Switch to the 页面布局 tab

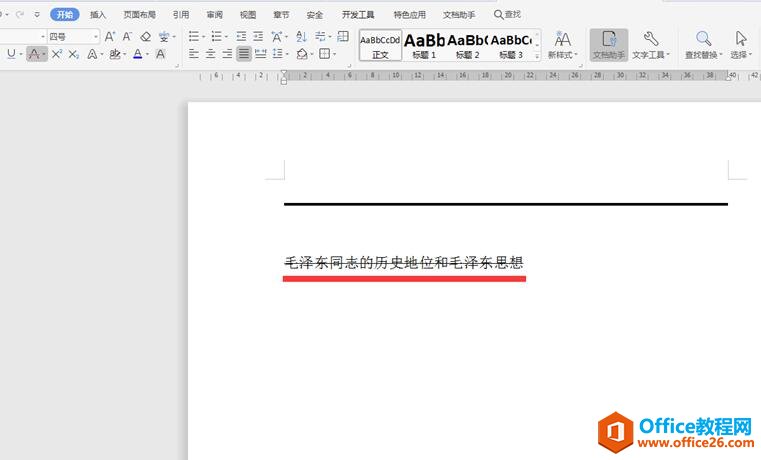click(139, 15)
